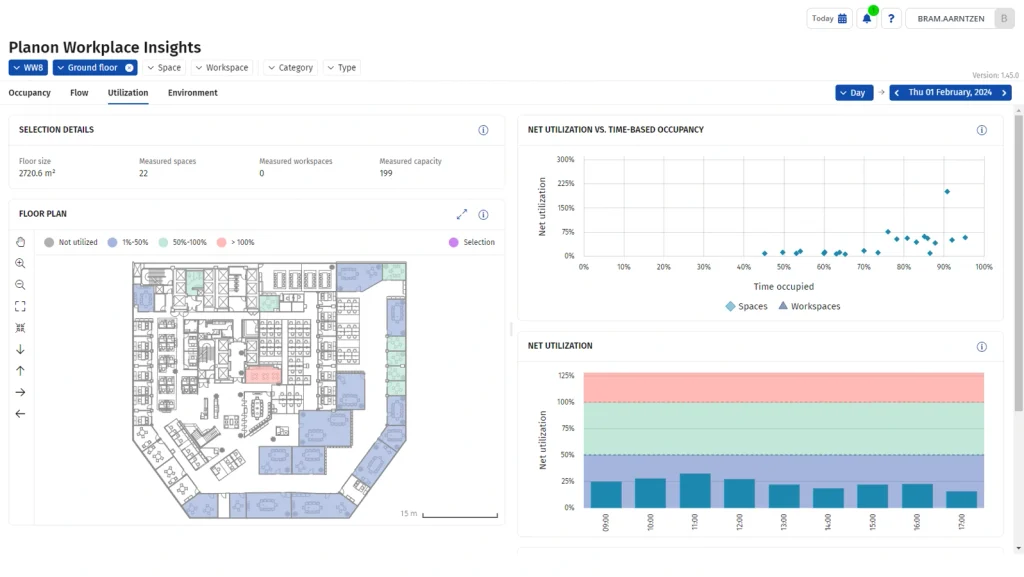Click the 09:00 utilization bar
The width and height of the screenshot is (1024, 577).
click(x=606, y=494)
